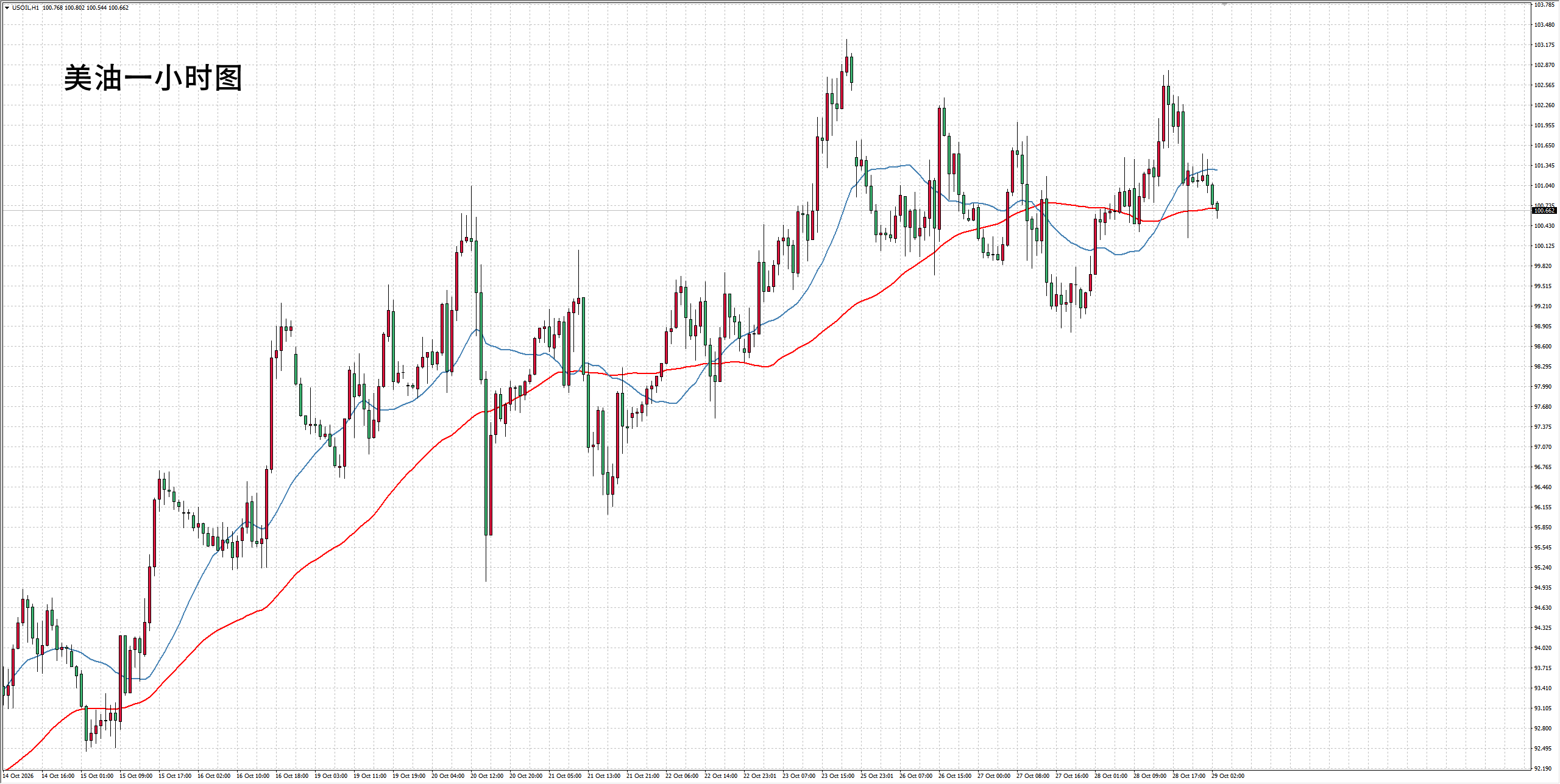The image size is (1560, 784).
Task: Click the 97.070 price axis label
Action: click(1542, 447)
